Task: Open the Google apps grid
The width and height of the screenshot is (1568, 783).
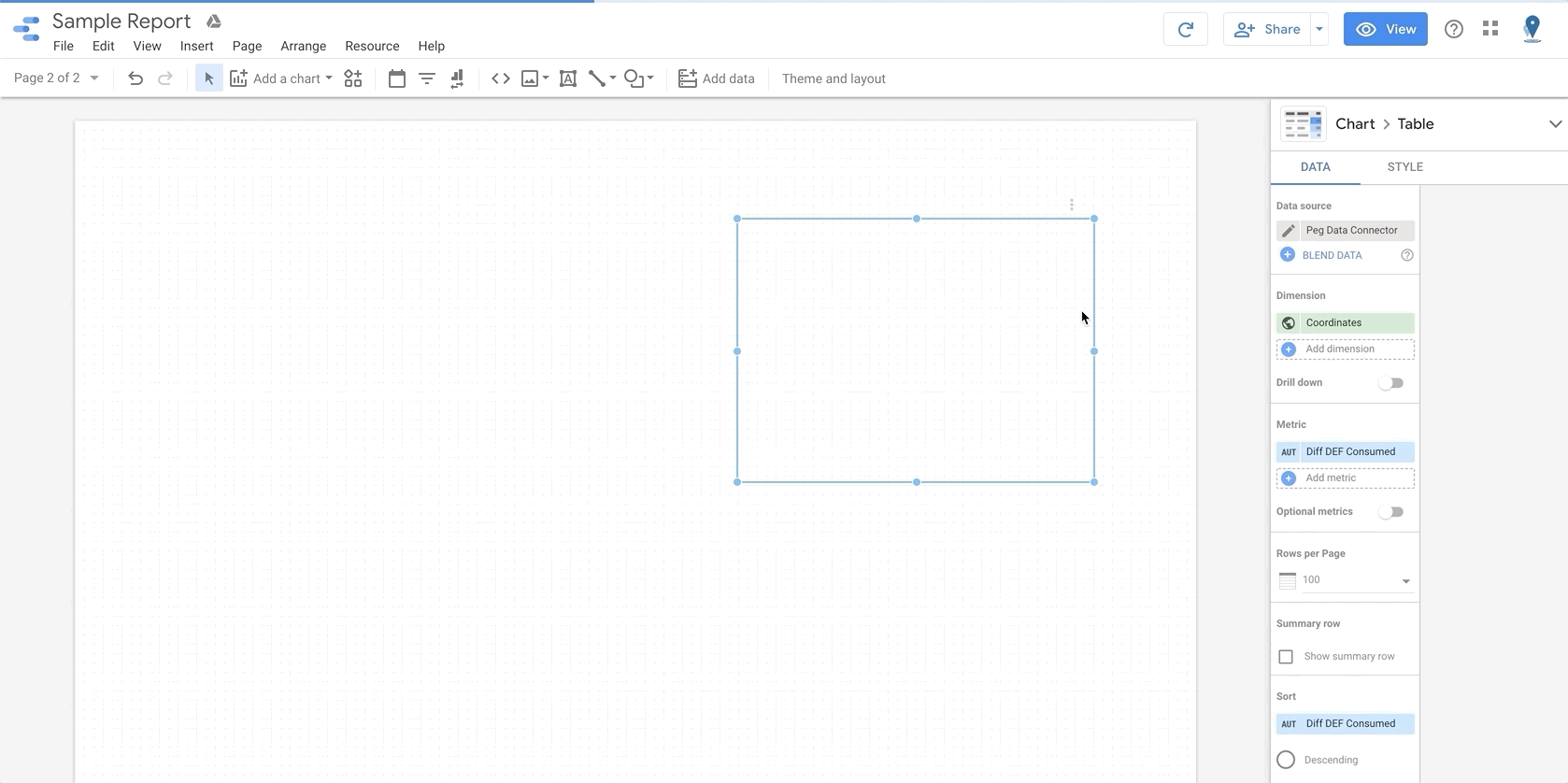Action: point(1490,29)
